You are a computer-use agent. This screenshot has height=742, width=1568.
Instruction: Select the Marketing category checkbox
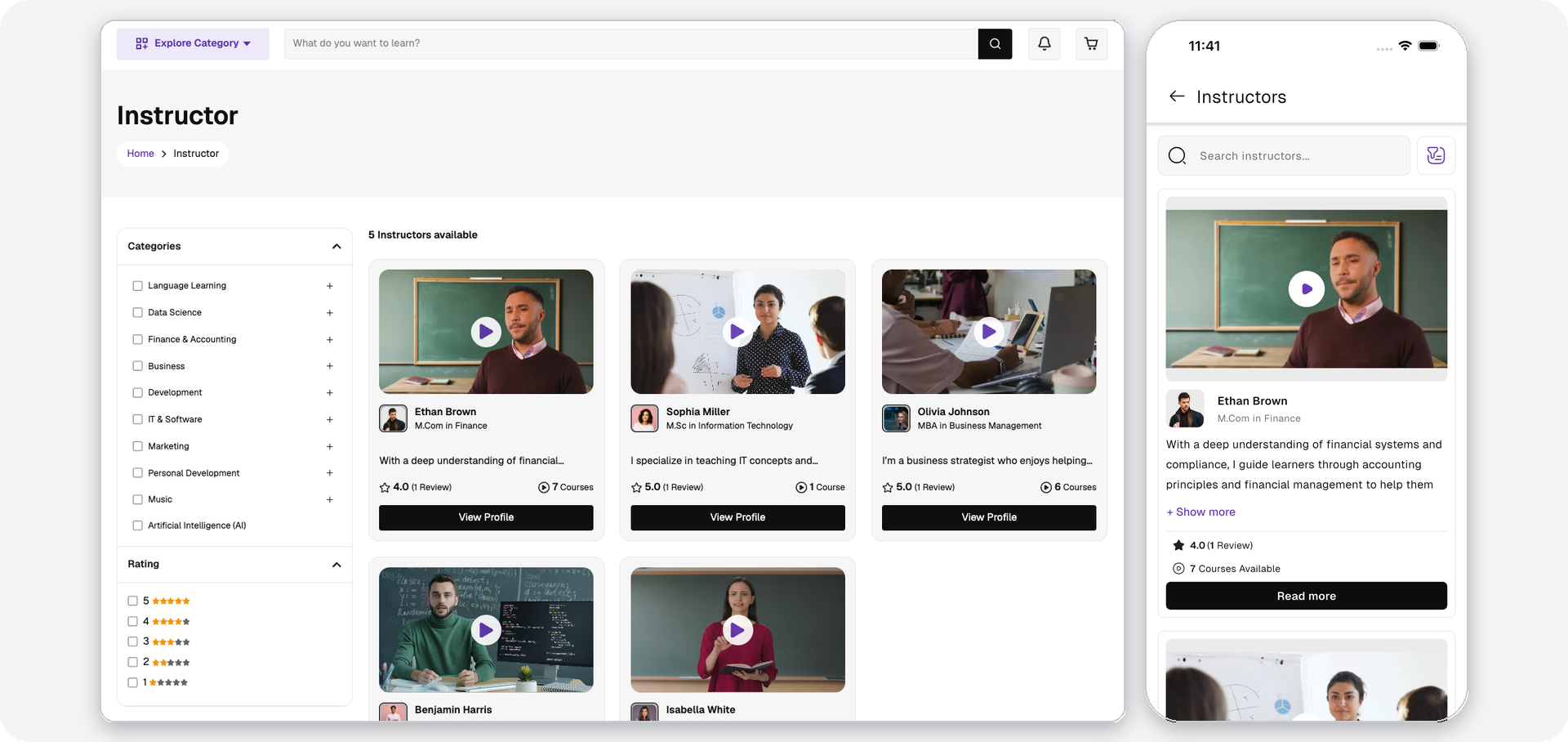pyautogui.click(x=137, y=446)
